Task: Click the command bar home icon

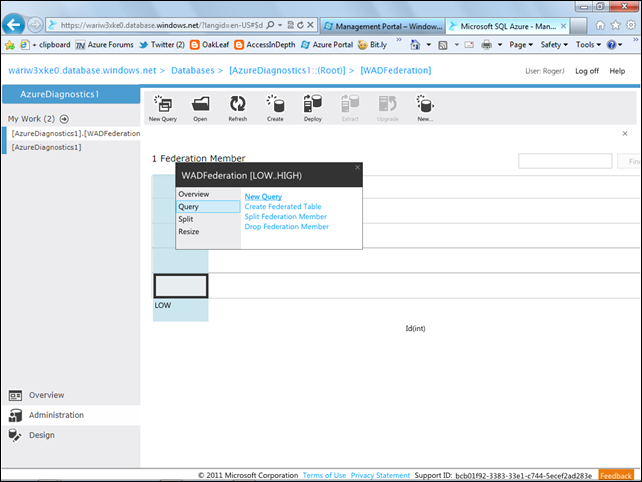Action: 415,45
